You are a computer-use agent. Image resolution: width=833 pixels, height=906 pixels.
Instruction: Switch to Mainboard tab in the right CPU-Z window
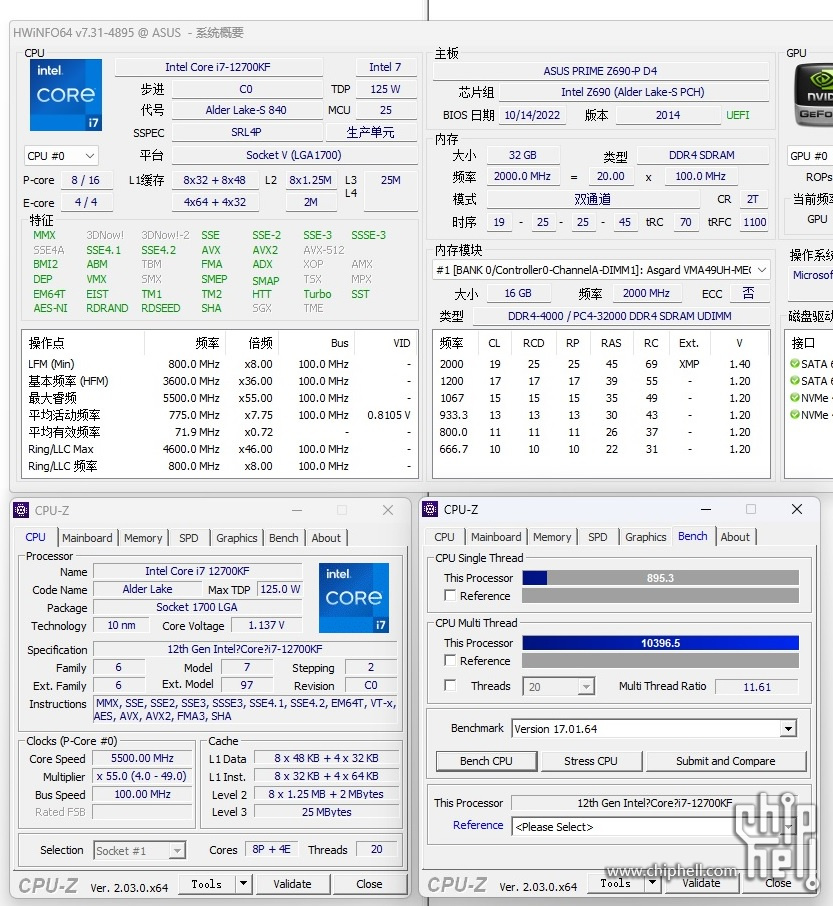click(496, 537)
